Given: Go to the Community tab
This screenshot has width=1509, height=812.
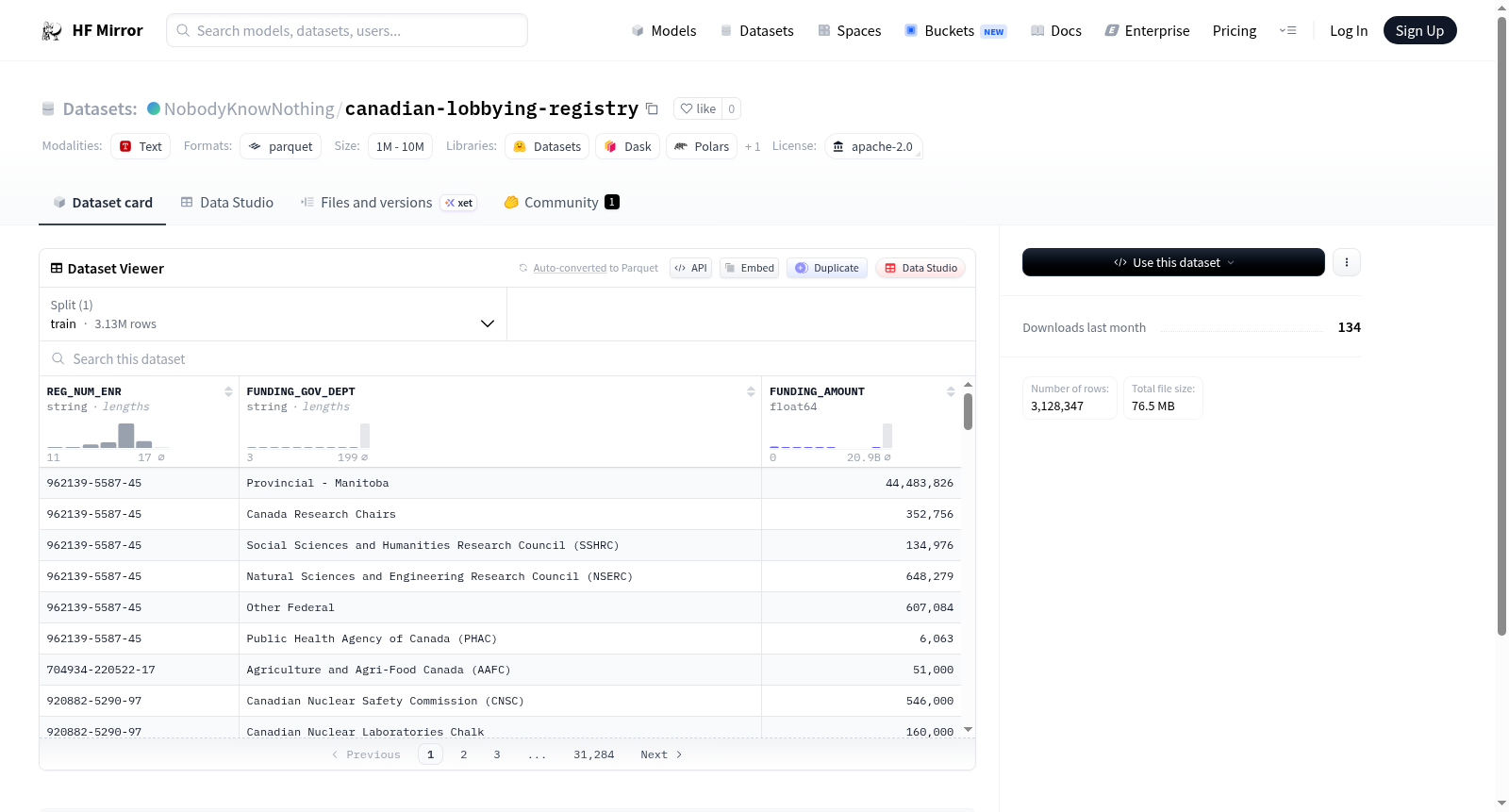Looking at the screenshot, I should (x=561, y=203).
